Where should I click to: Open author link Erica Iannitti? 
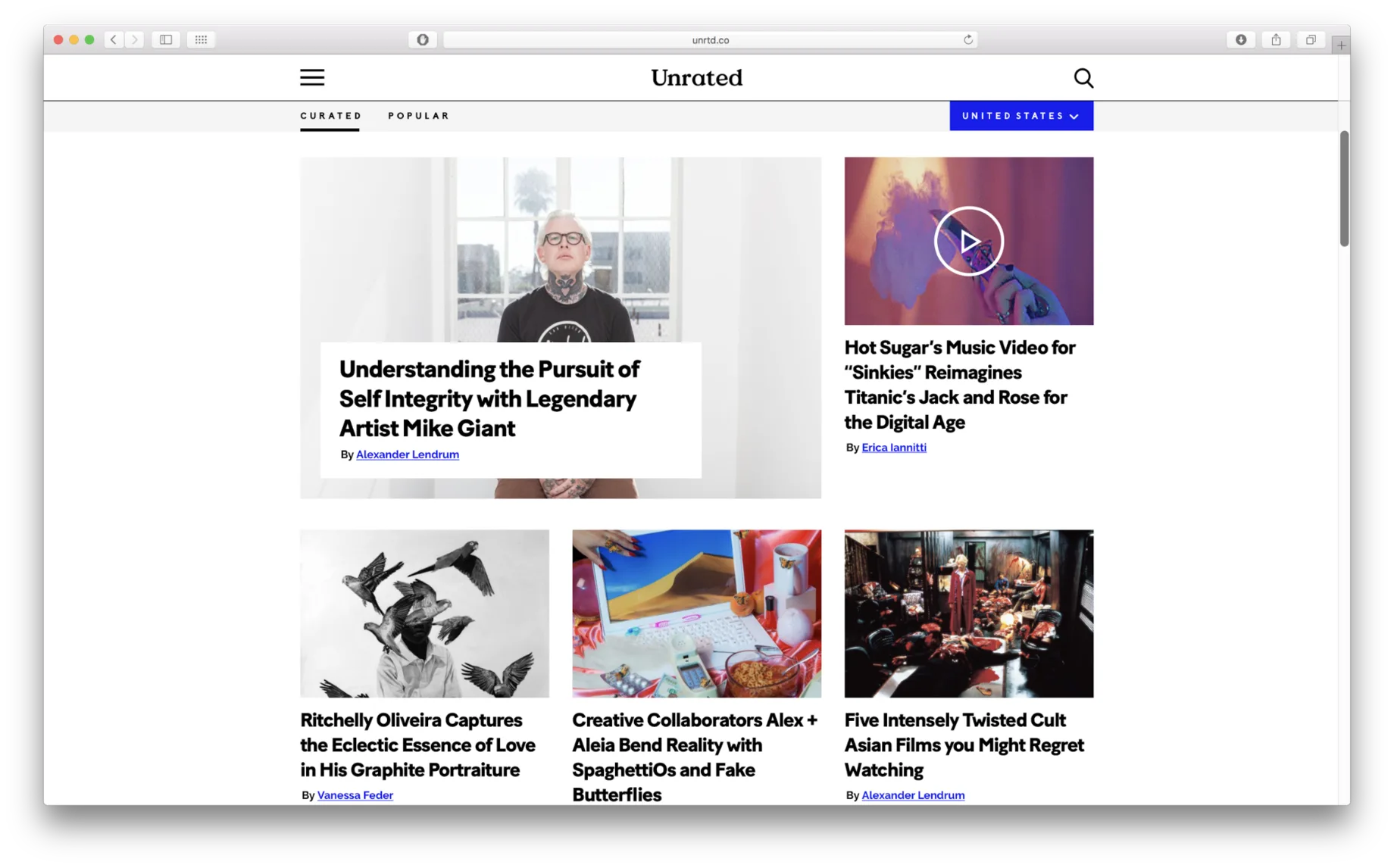[893, 448]
